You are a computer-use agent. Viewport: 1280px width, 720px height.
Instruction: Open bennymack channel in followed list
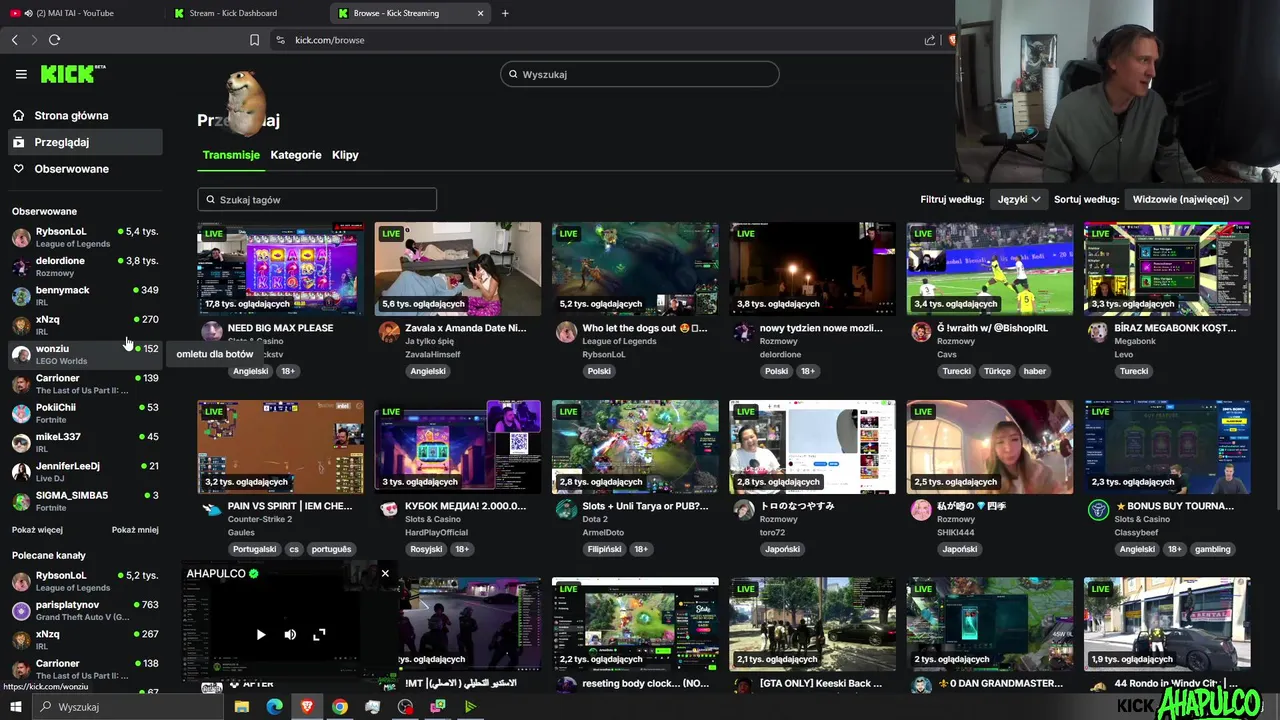point(85,295)
